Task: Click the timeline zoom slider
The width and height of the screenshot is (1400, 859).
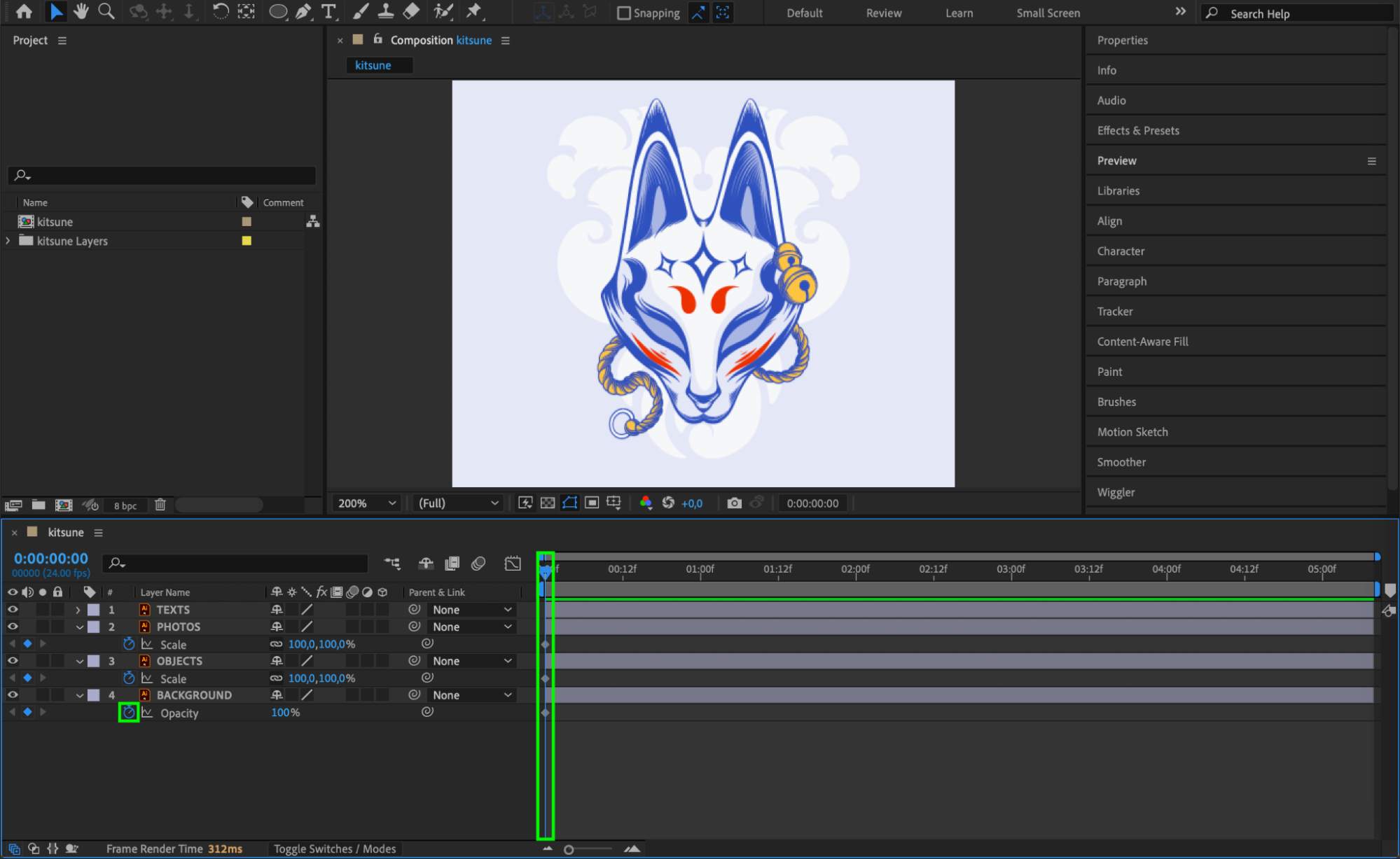Action: (569, 849)
